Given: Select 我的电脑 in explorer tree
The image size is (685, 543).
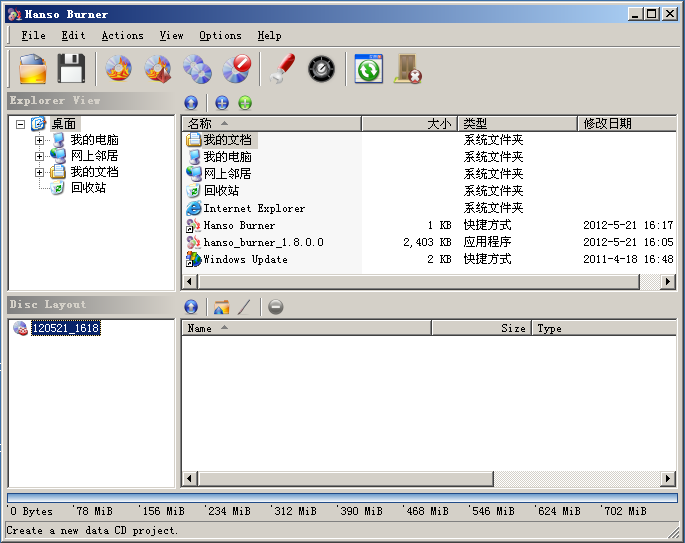Looking at the screenshot, I should (94, 140).
